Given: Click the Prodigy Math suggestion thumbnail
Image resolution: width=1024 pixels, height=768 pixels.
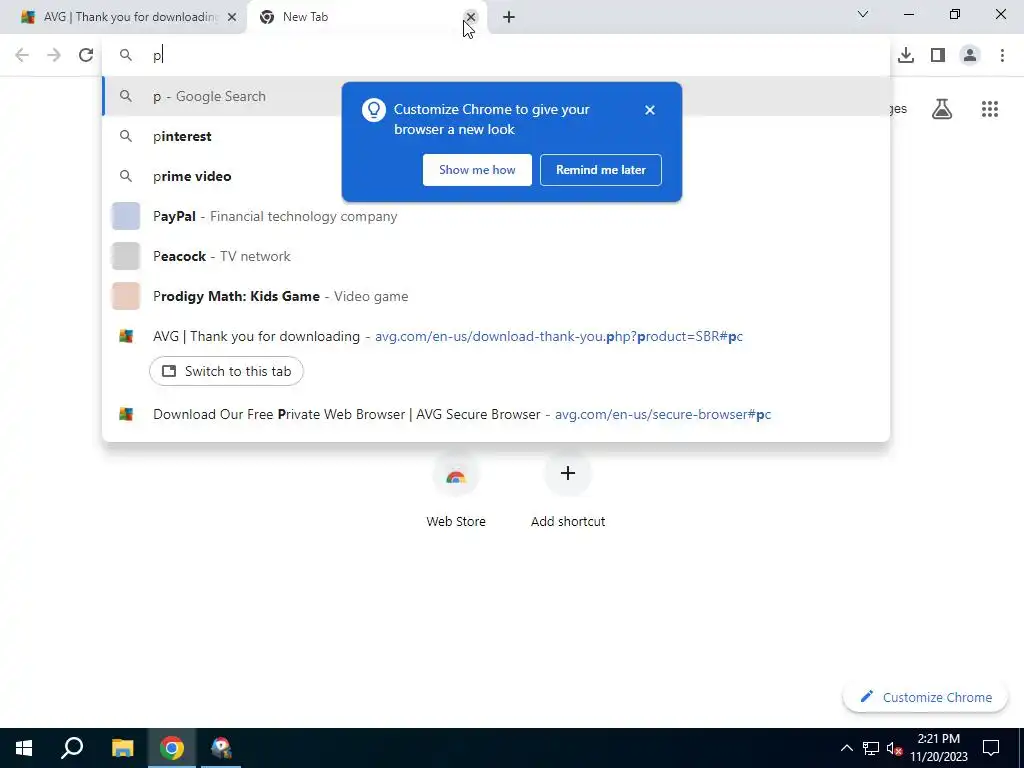Looking at the screenshot, I should click(x=125, y=296).
